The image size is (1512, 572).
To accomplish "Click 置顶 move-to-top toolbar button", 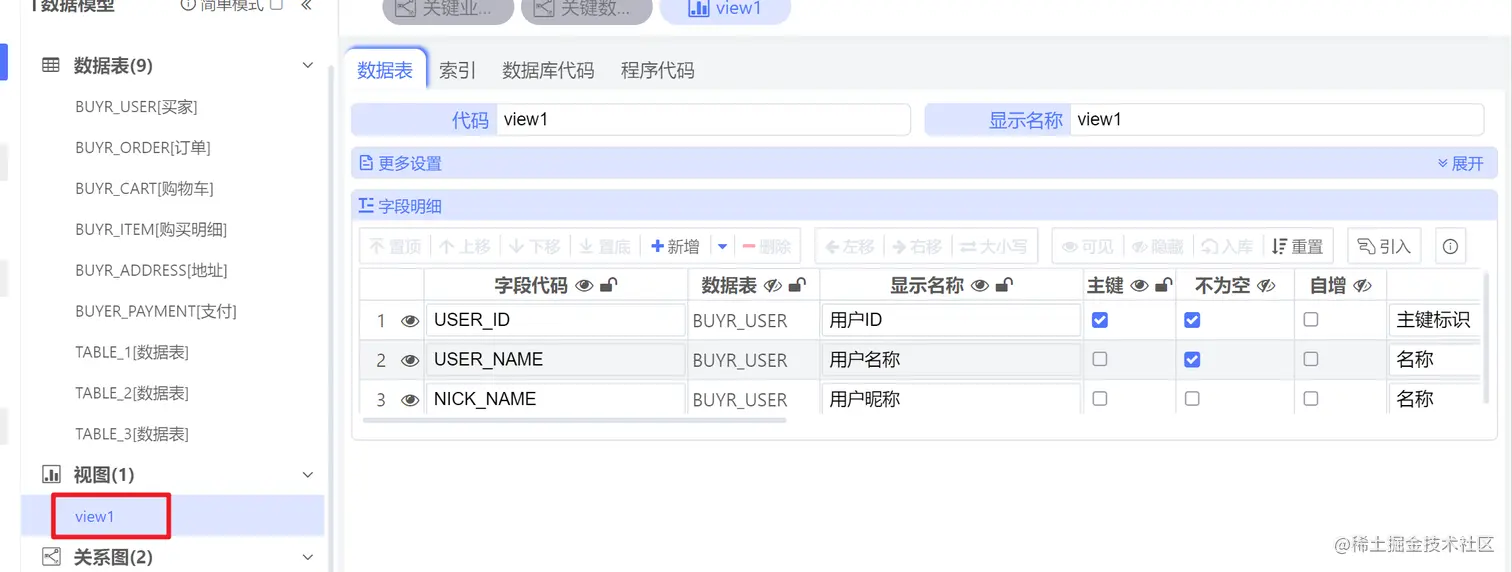I will 396,246.
